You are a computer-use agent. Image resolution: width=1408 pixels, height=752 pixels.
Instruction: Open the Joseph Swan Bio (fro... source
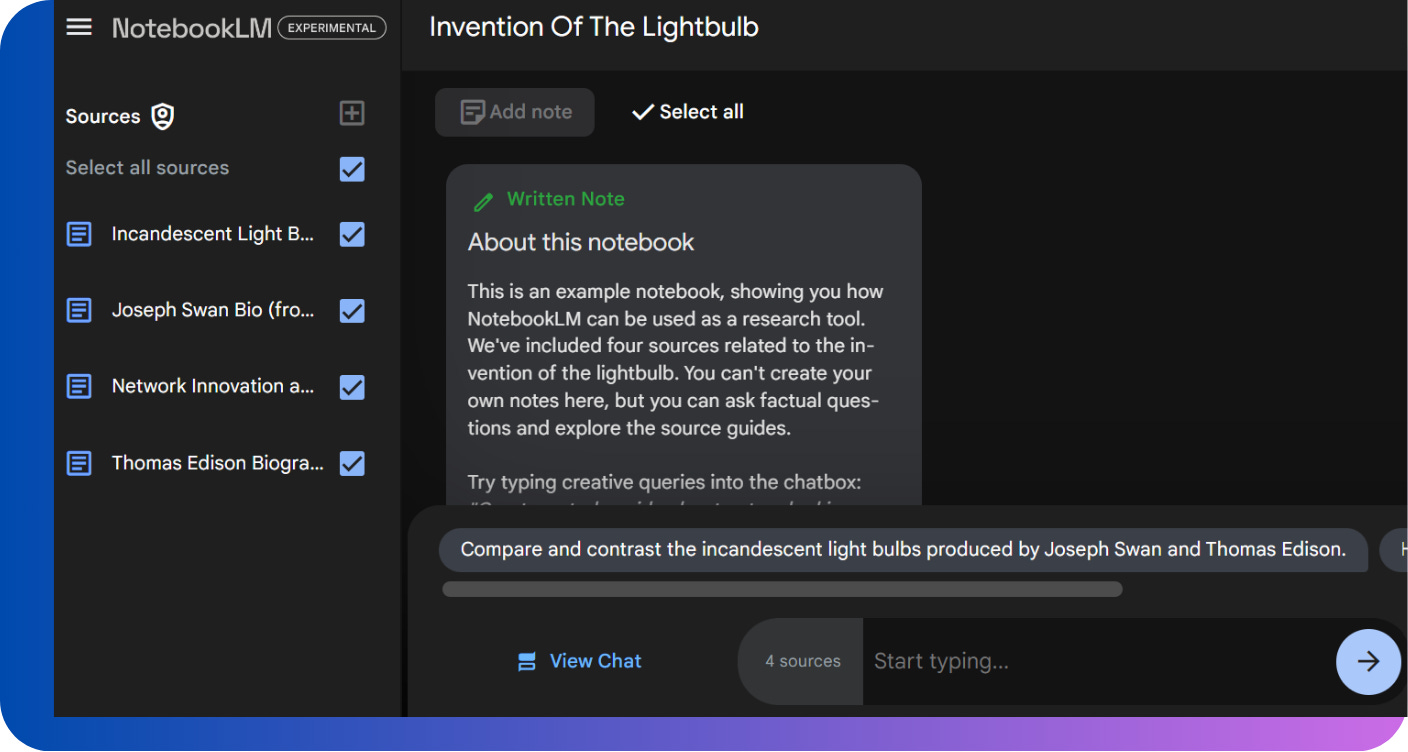click(x=213, y=310)
